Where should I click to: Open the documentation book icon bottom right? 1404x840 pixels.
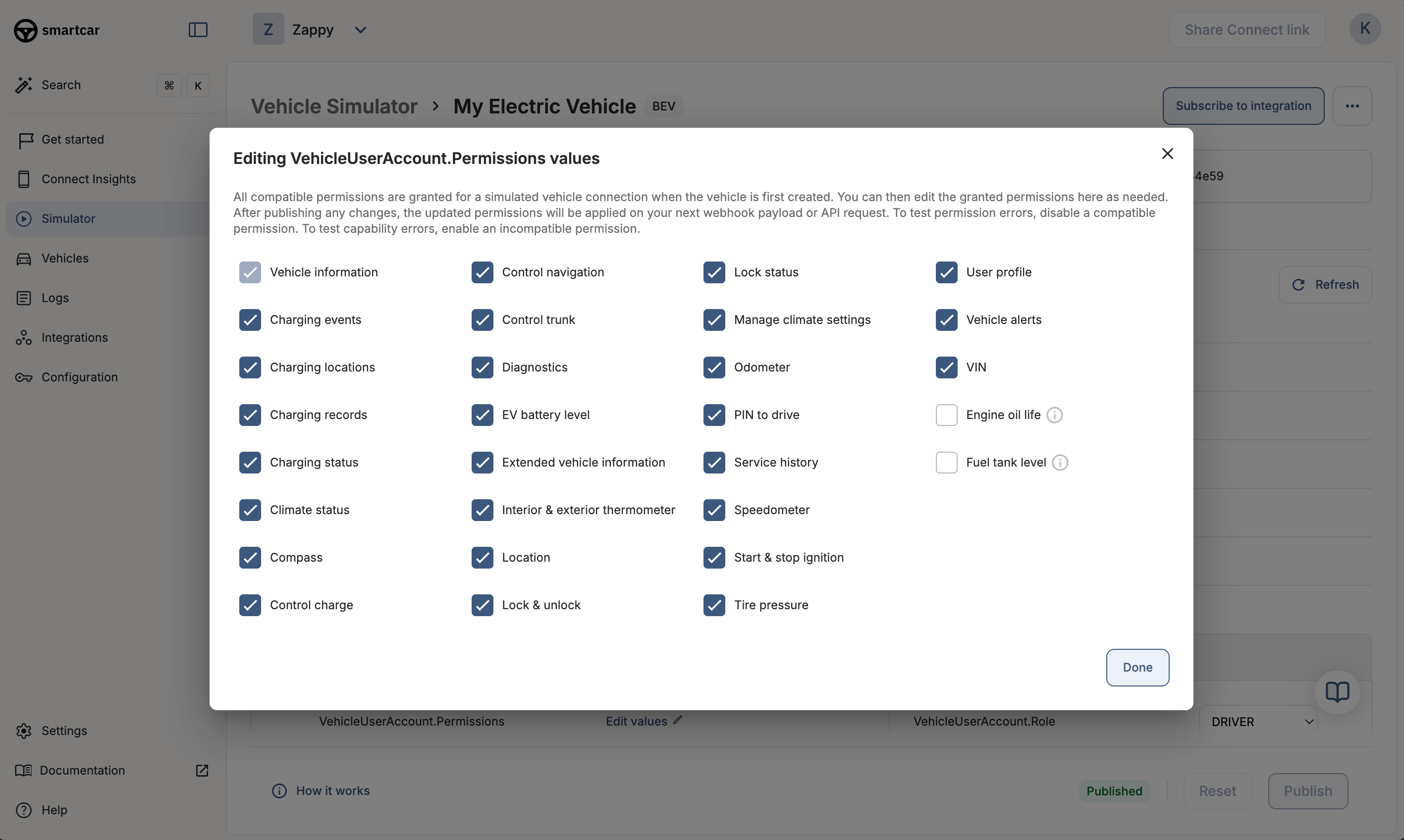1338,692
